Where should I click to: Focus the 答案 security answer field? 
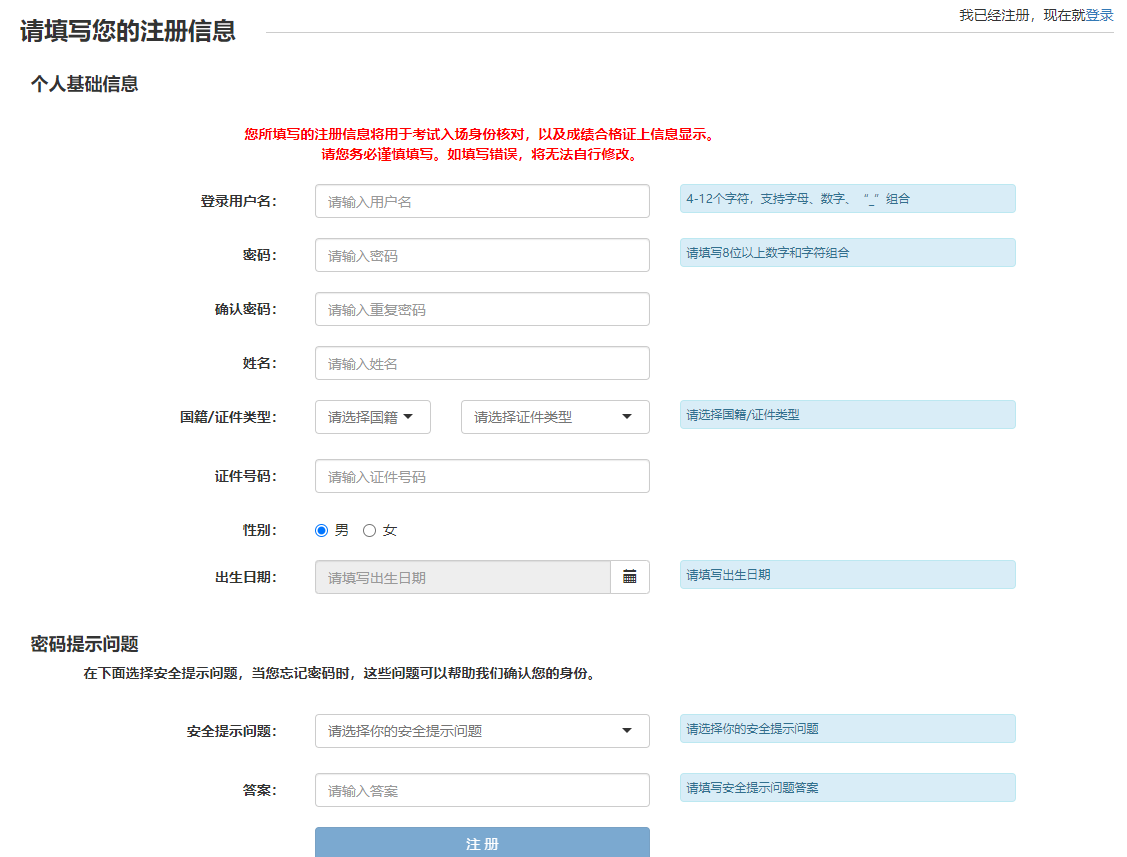click(482, 790)
